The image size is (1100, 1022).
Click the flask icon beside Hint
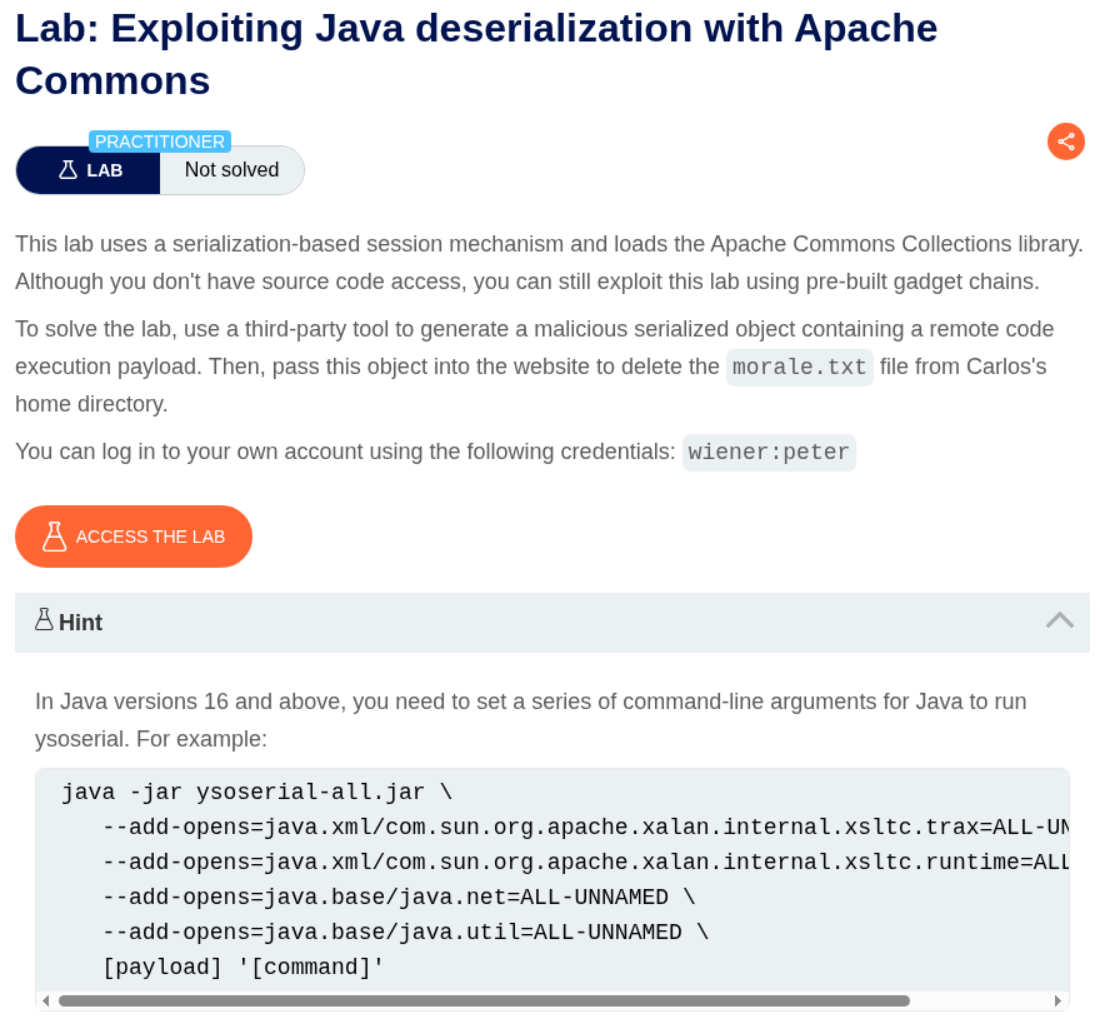coord(43,620)
